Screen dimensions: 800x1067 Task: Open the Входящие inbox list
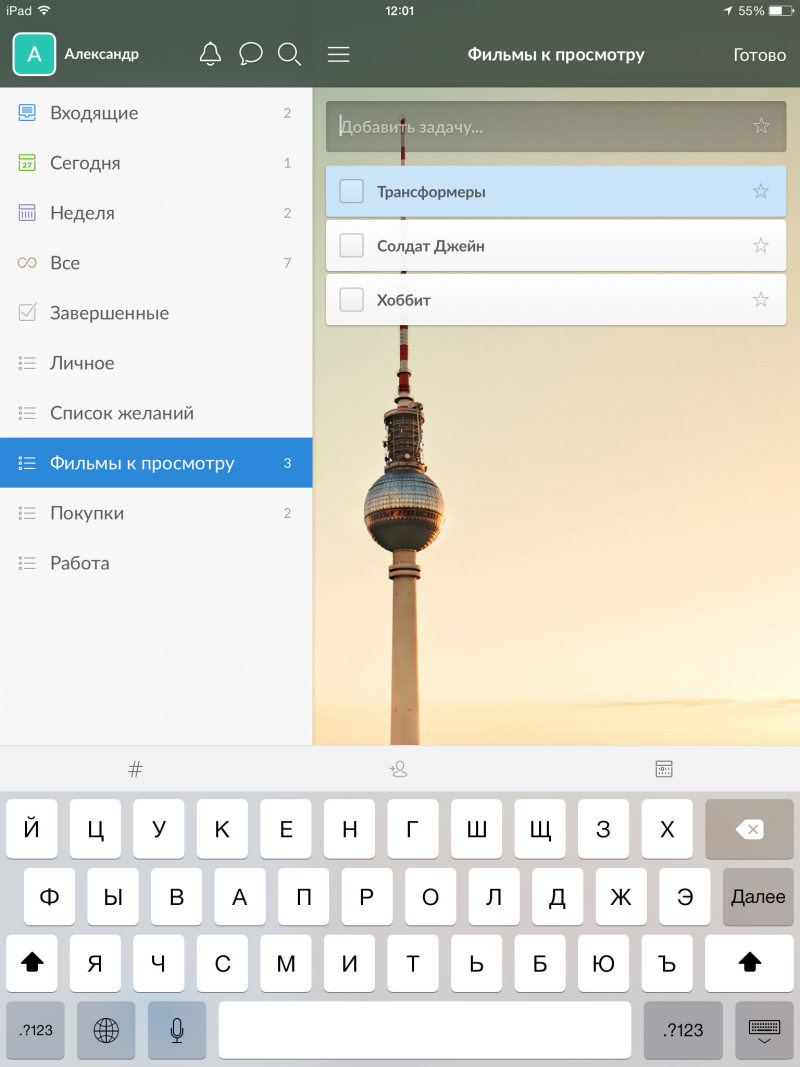click(x=95, y=113)
